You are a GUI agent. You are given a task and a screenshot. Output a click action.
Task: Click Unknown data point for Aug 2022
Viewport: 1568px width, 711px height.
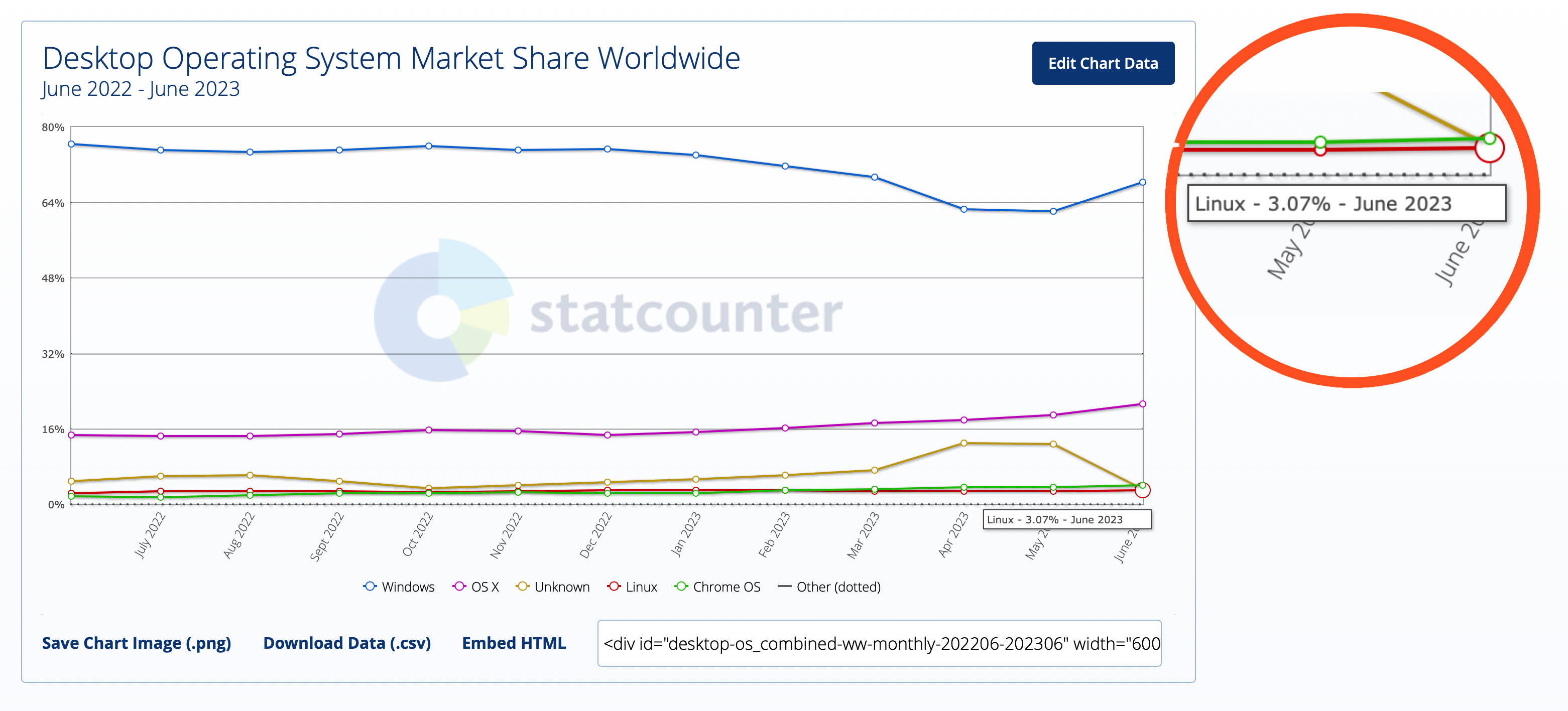(250, 475)
